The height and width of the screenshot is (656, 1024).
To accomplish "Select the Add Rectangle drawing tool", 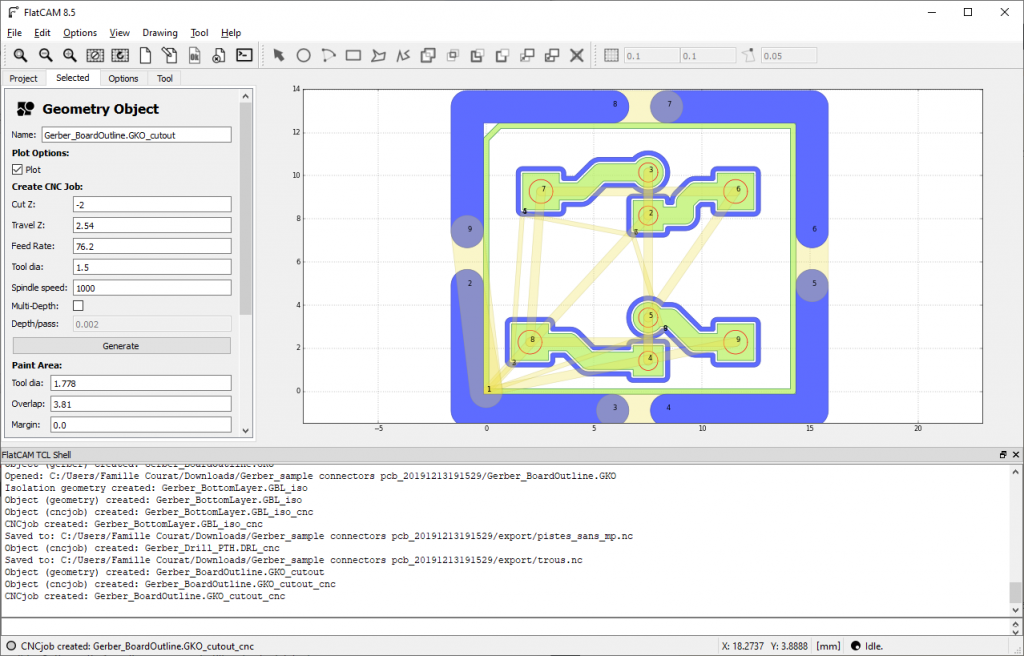I will pos(353,56).
